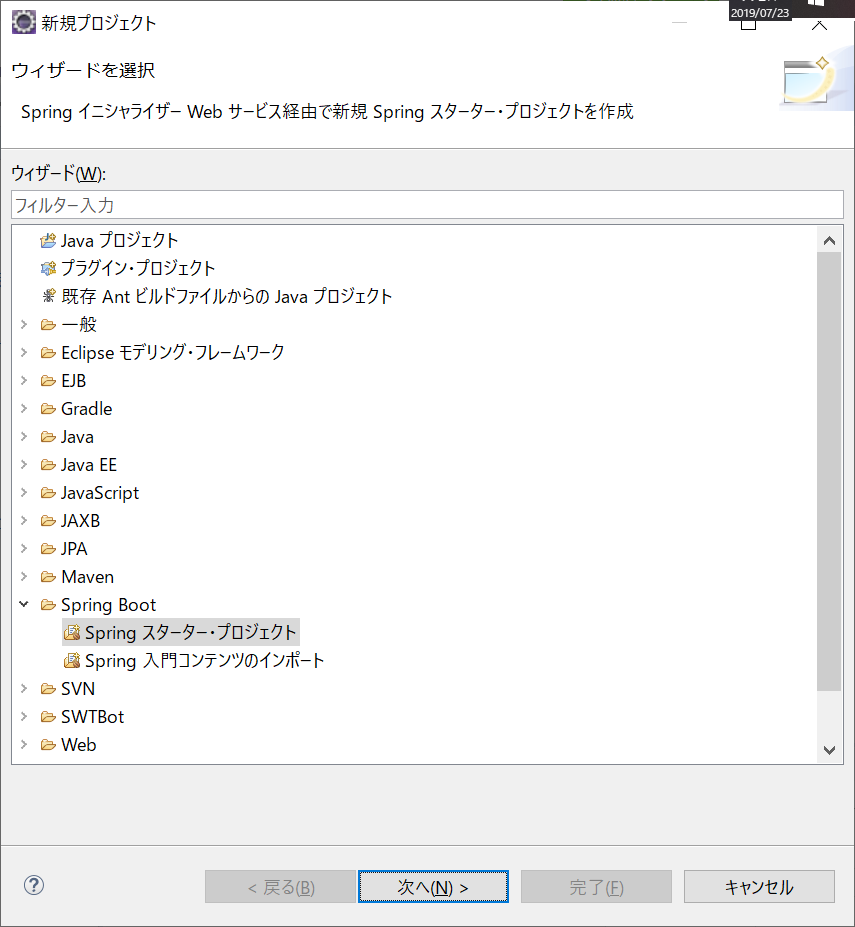Click the scrollbar down arrow
This screenshot has height=927, width=855.
(830, 750)
